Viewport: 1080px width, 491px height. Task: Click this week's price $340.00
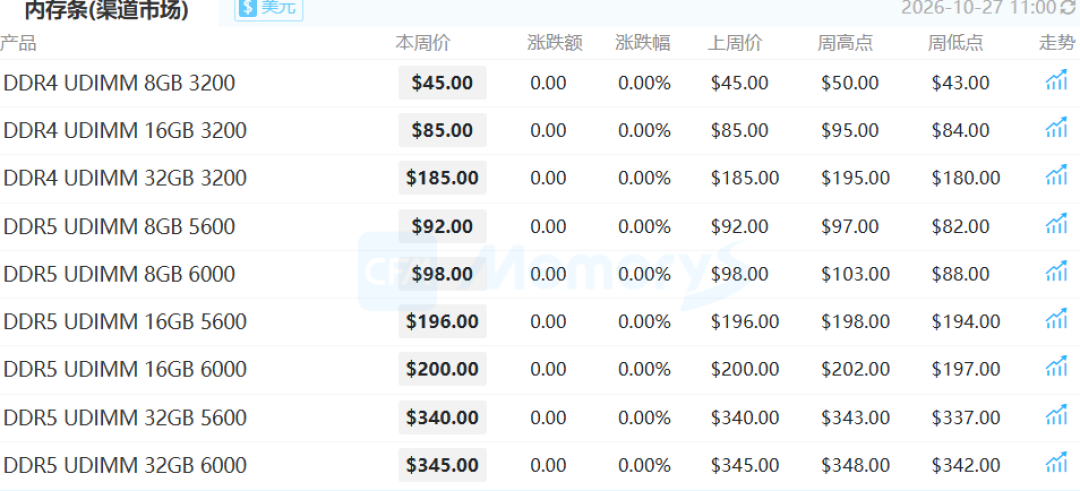442,417
